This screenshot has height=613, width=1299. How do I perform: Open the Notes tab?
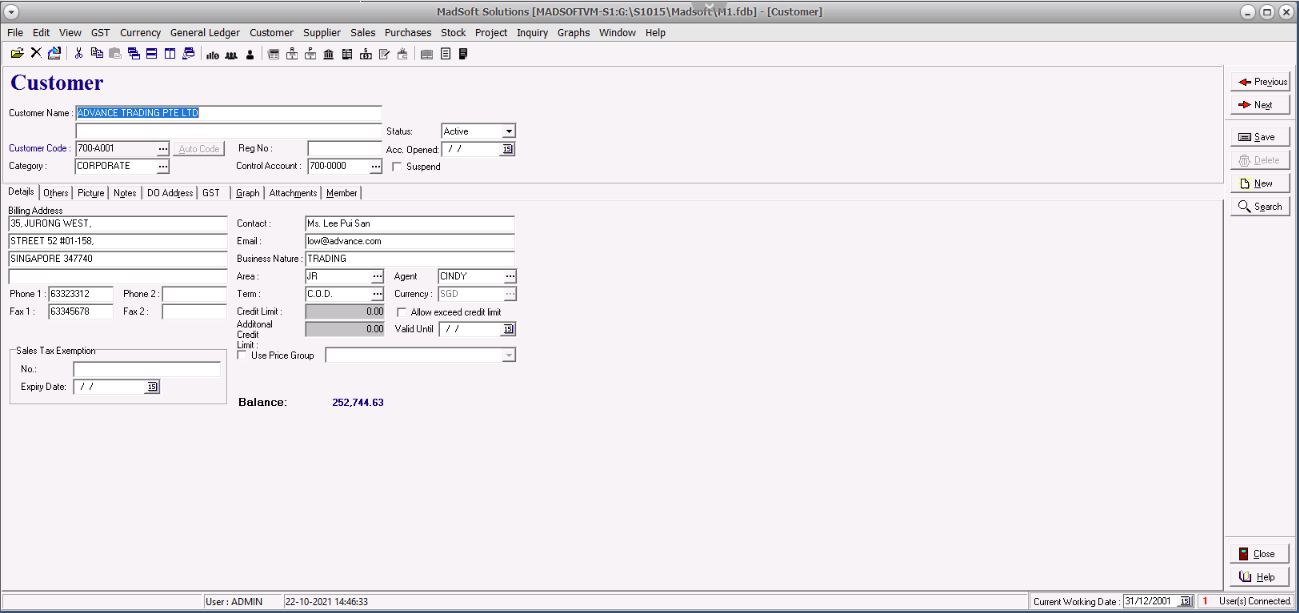coord(125,193)
